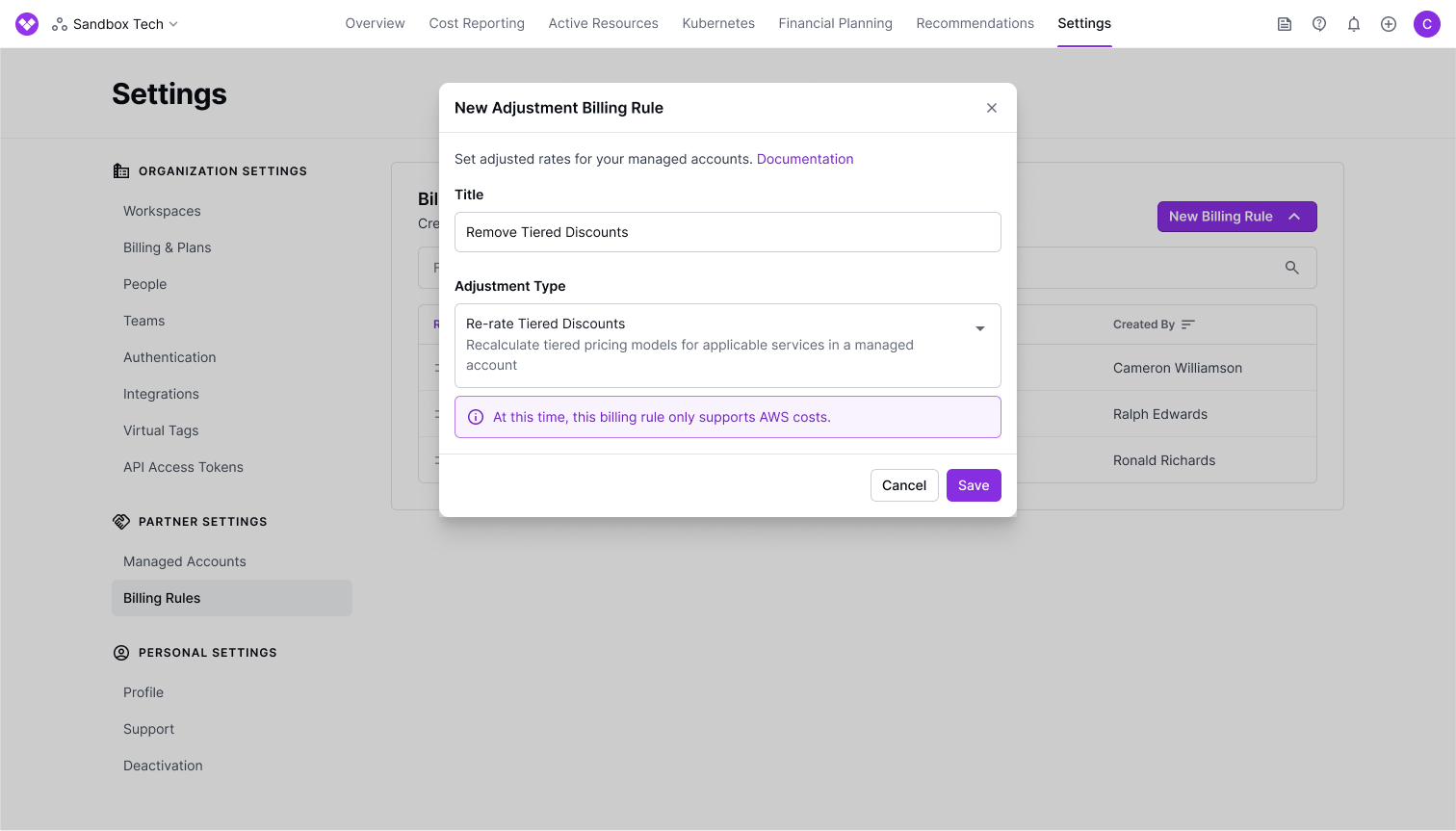Save the new billing rule
1456x831 pixels.
(x=974, y=485)
